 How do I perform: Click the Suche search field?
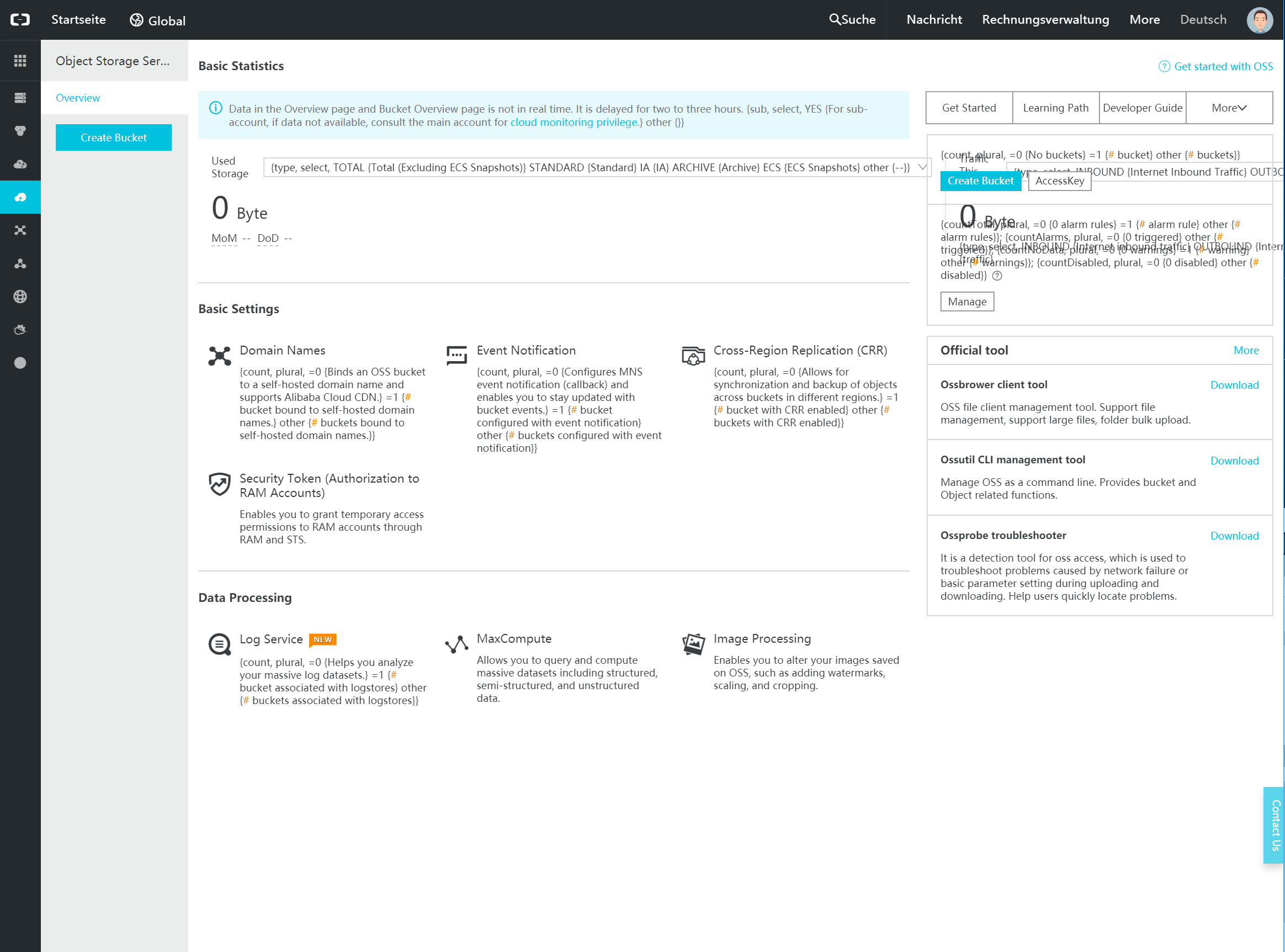(x=852, y=19)
